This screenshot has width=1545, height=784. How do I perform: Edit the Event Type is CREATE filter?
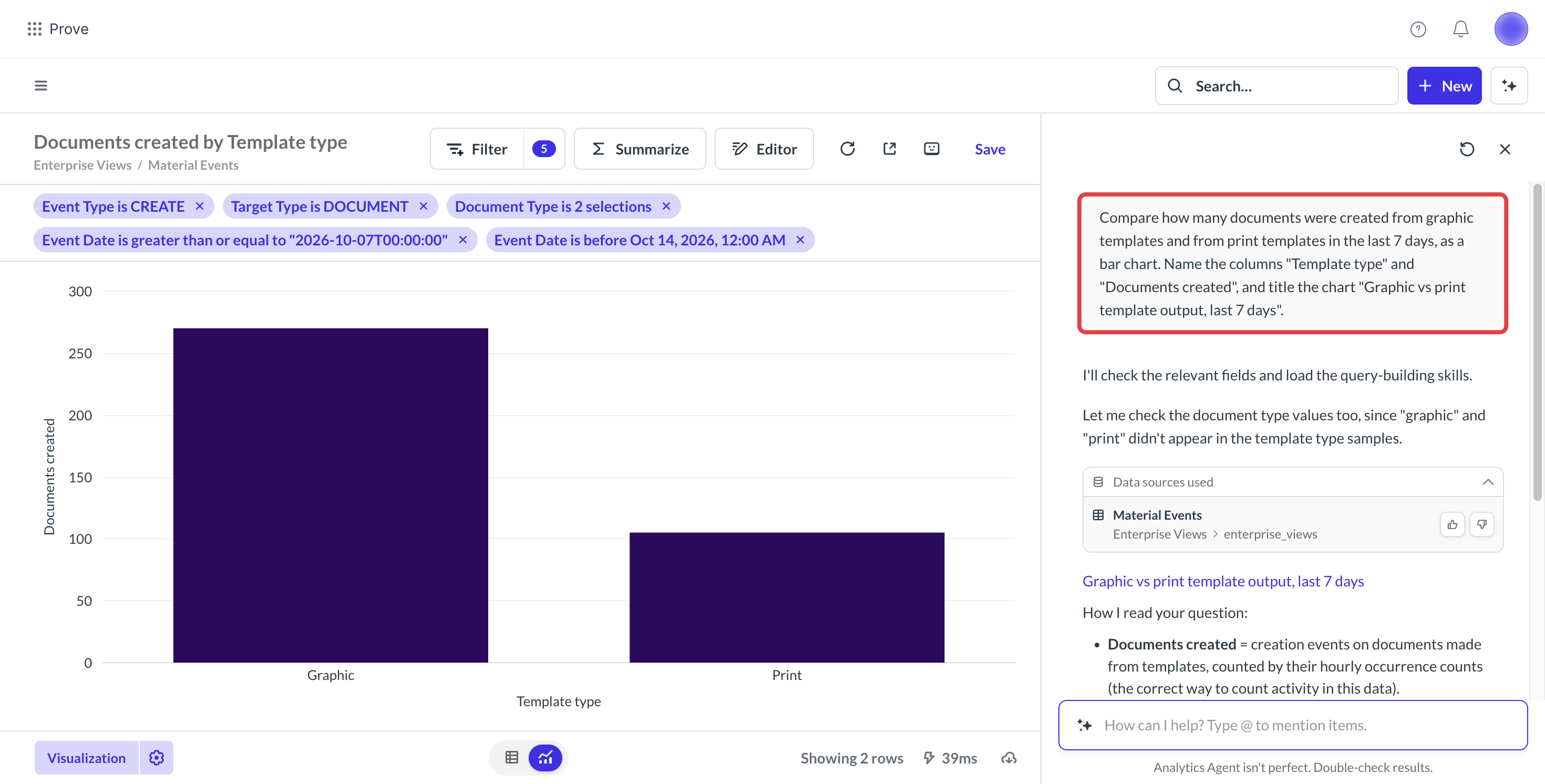(113, 207)
